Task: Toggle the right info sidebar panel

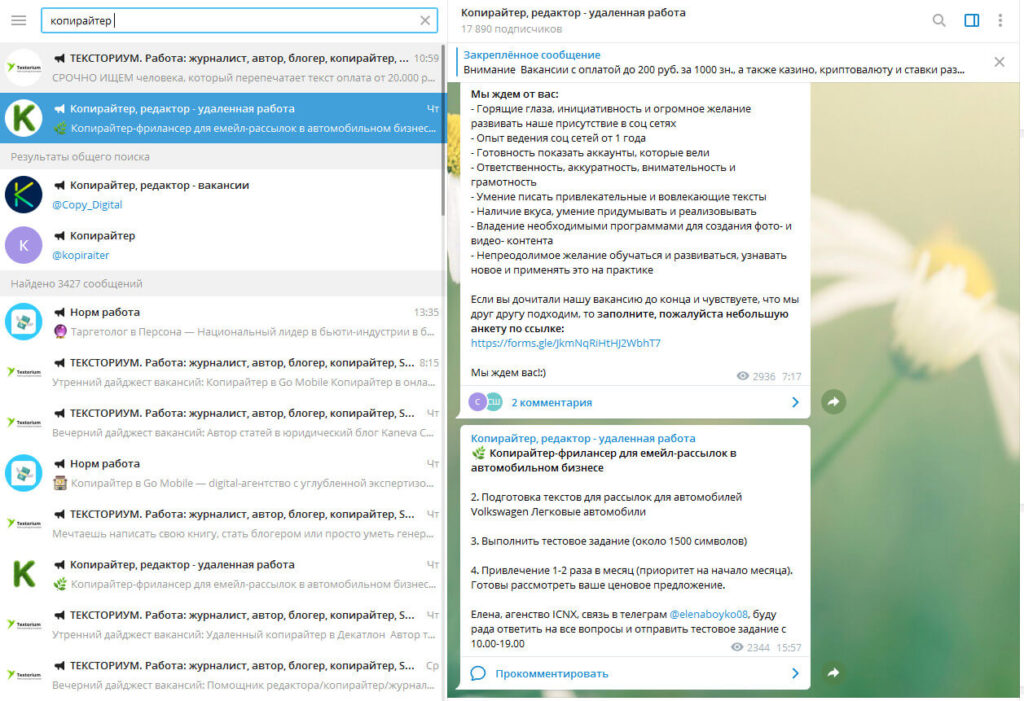Action: point(971,20)
